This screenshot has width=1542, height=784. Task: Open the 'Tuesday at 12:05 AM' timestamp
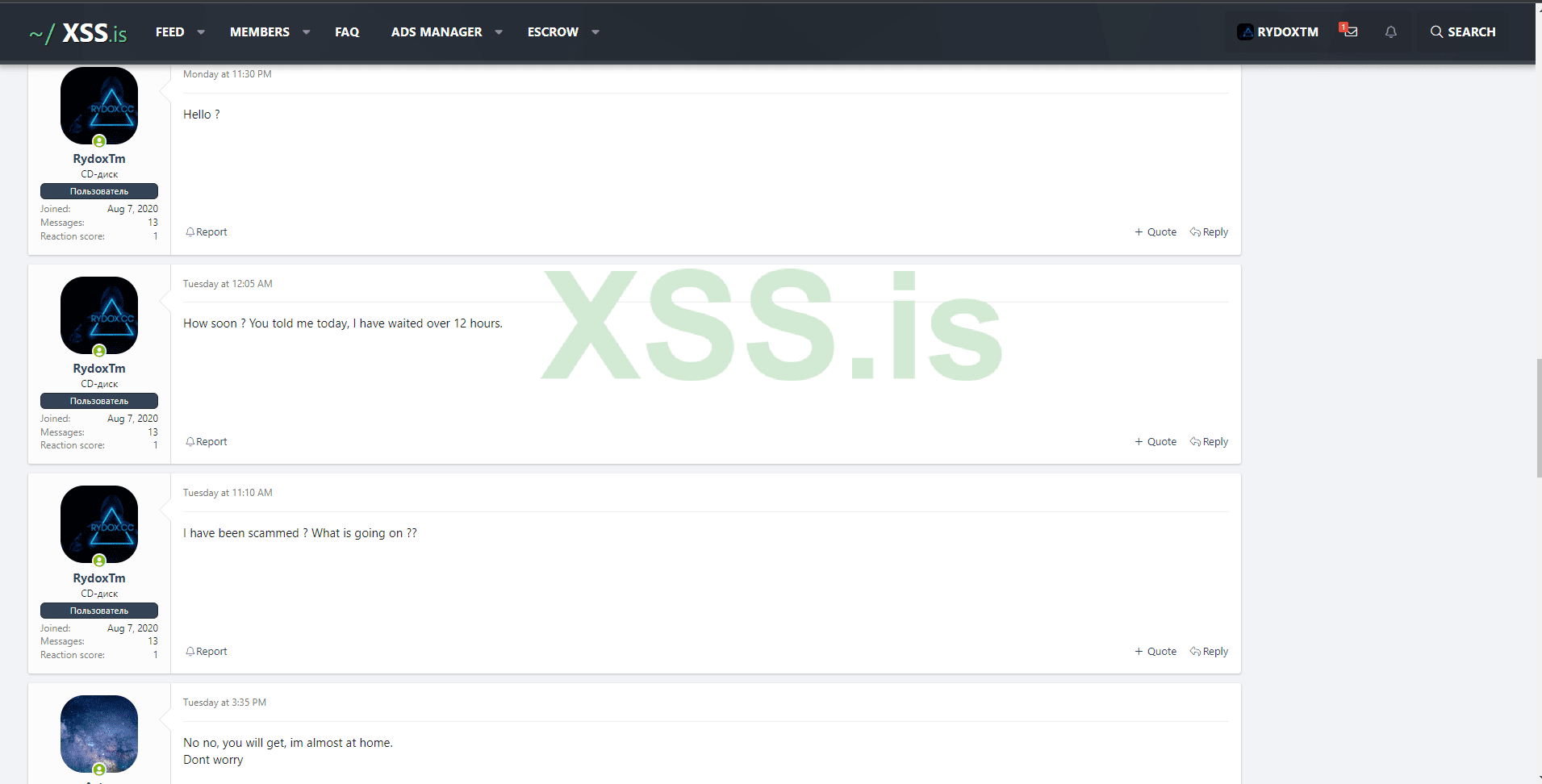[x=228, y=284]
